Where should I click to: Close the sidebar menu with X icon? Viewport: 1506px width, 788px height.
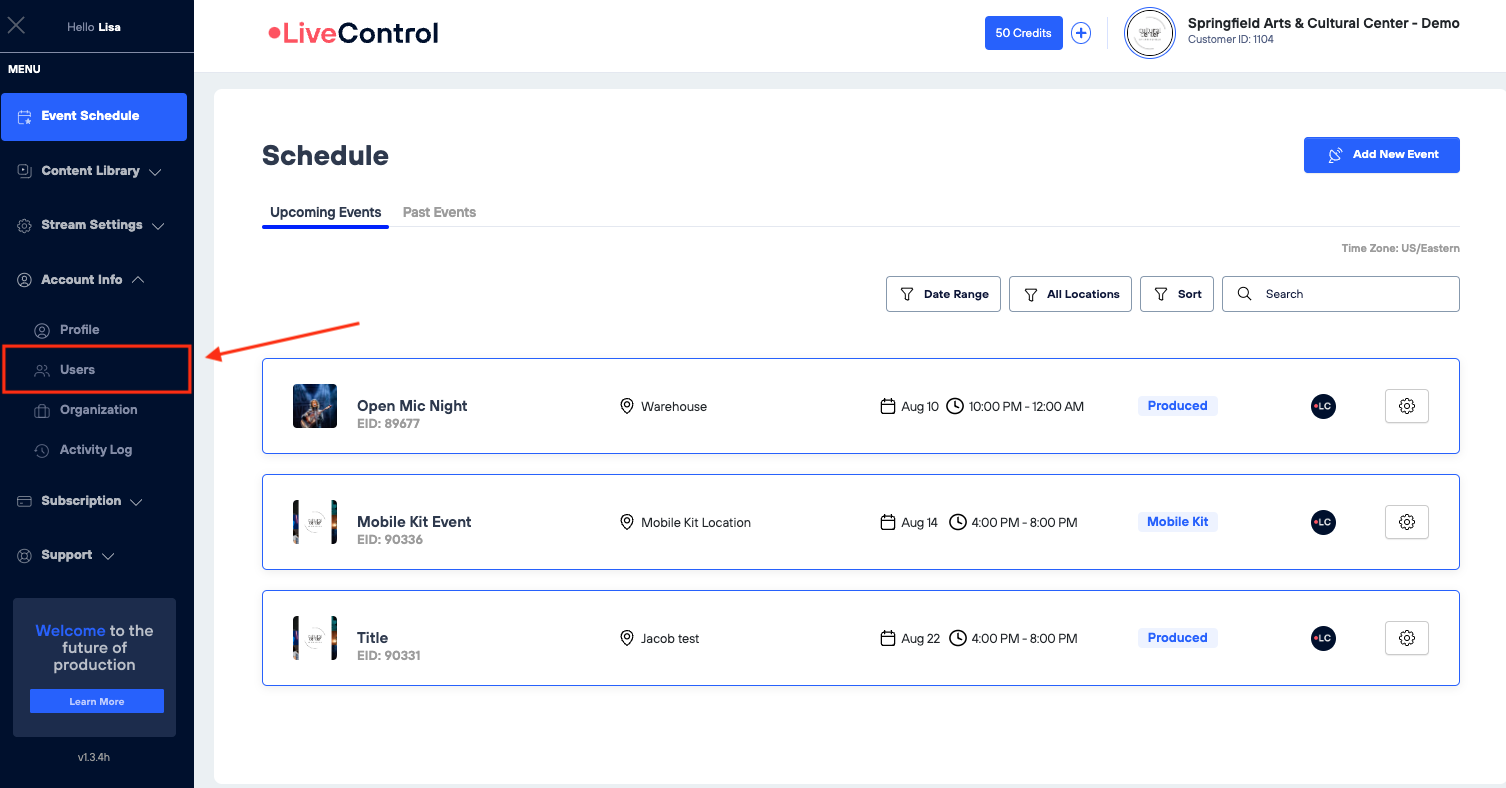(x=17, y=26)
